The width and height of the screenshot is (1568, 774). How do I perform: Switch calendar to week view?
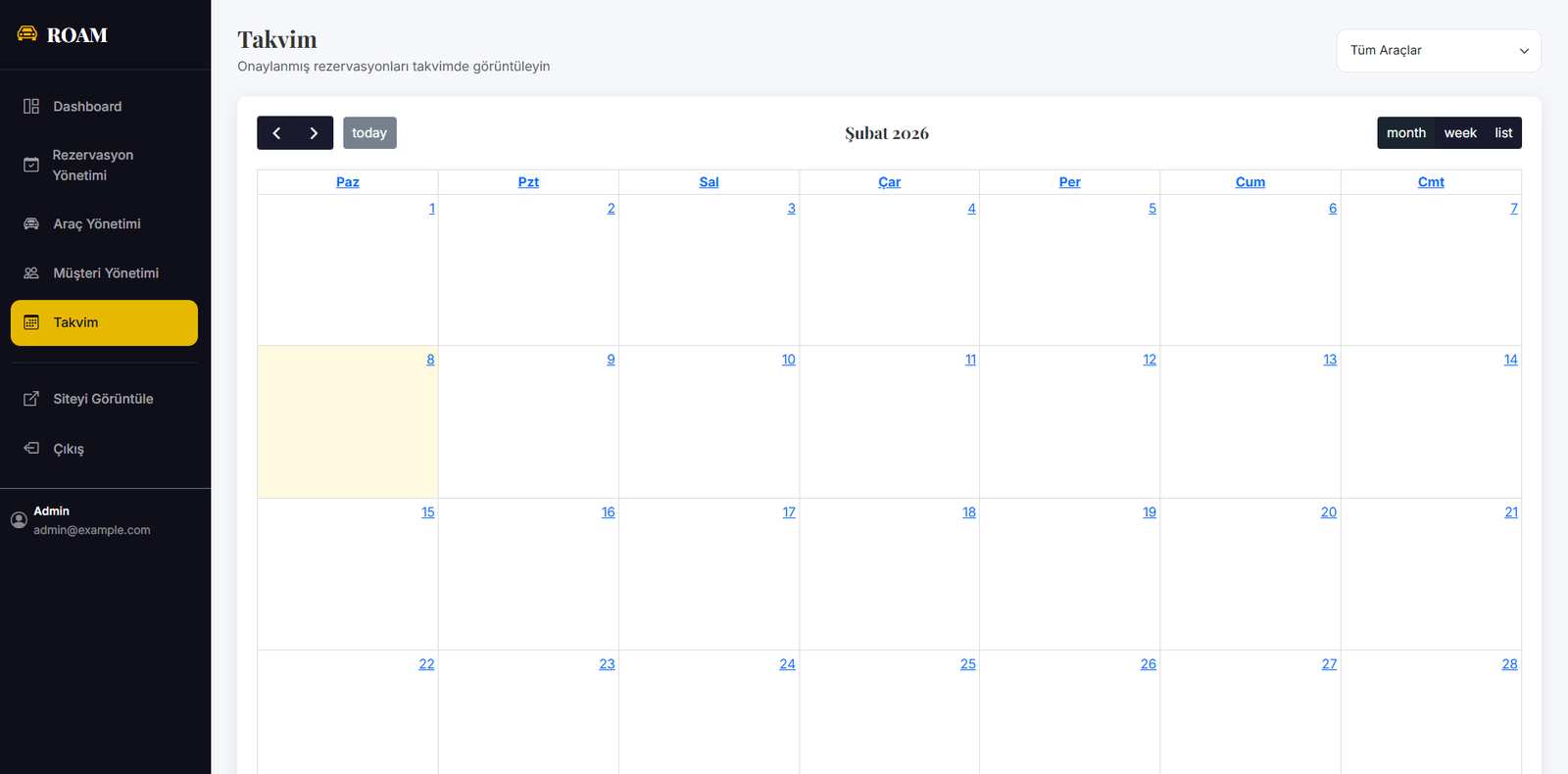click(1459, 133)
